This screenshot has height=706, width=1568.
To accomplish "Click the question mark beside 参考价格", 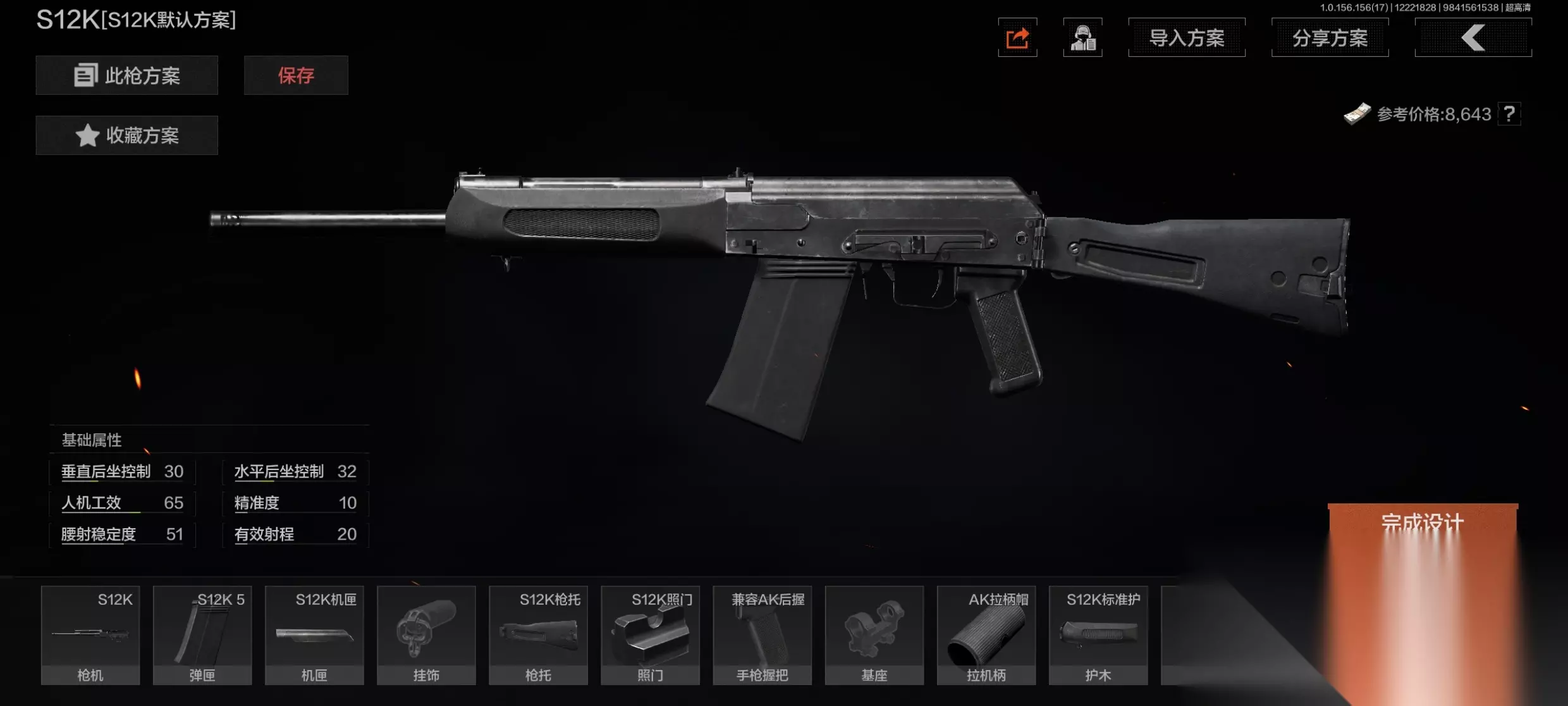I will (1509, 114).
